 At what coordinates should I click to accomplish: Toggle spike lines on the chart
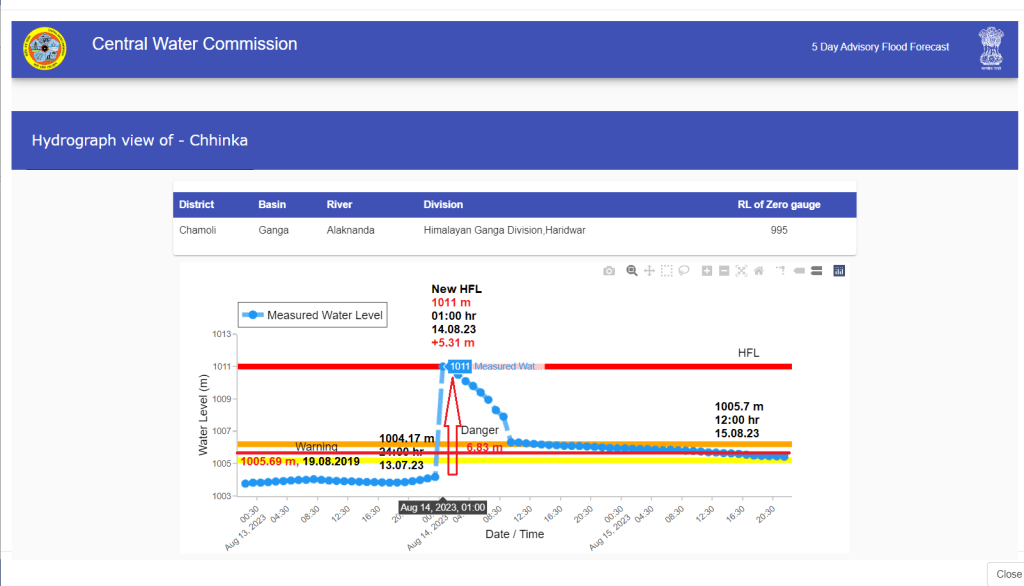(x=781, y=271)
